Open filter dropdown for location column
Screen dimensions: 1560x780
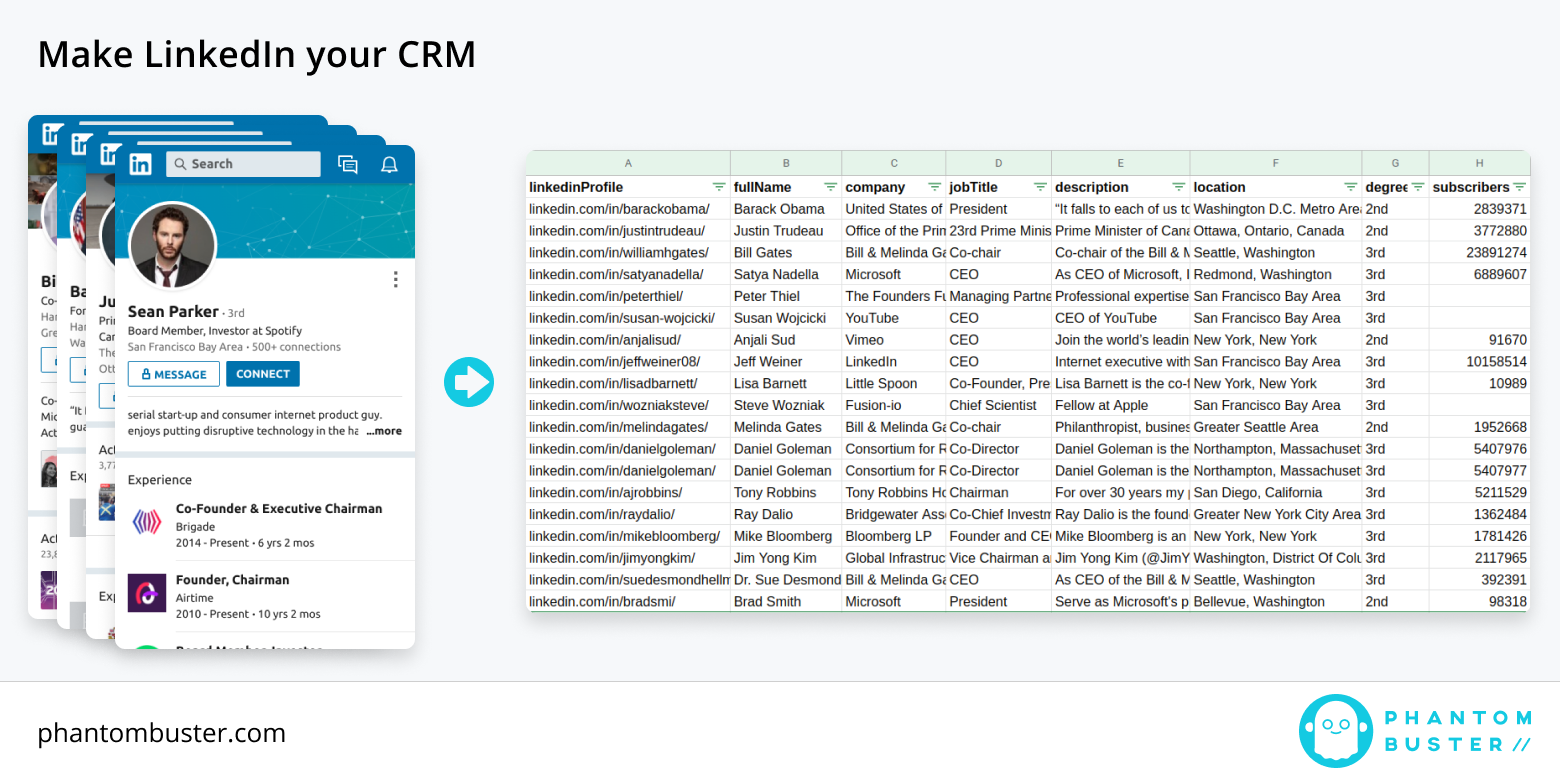point(1351,187)
